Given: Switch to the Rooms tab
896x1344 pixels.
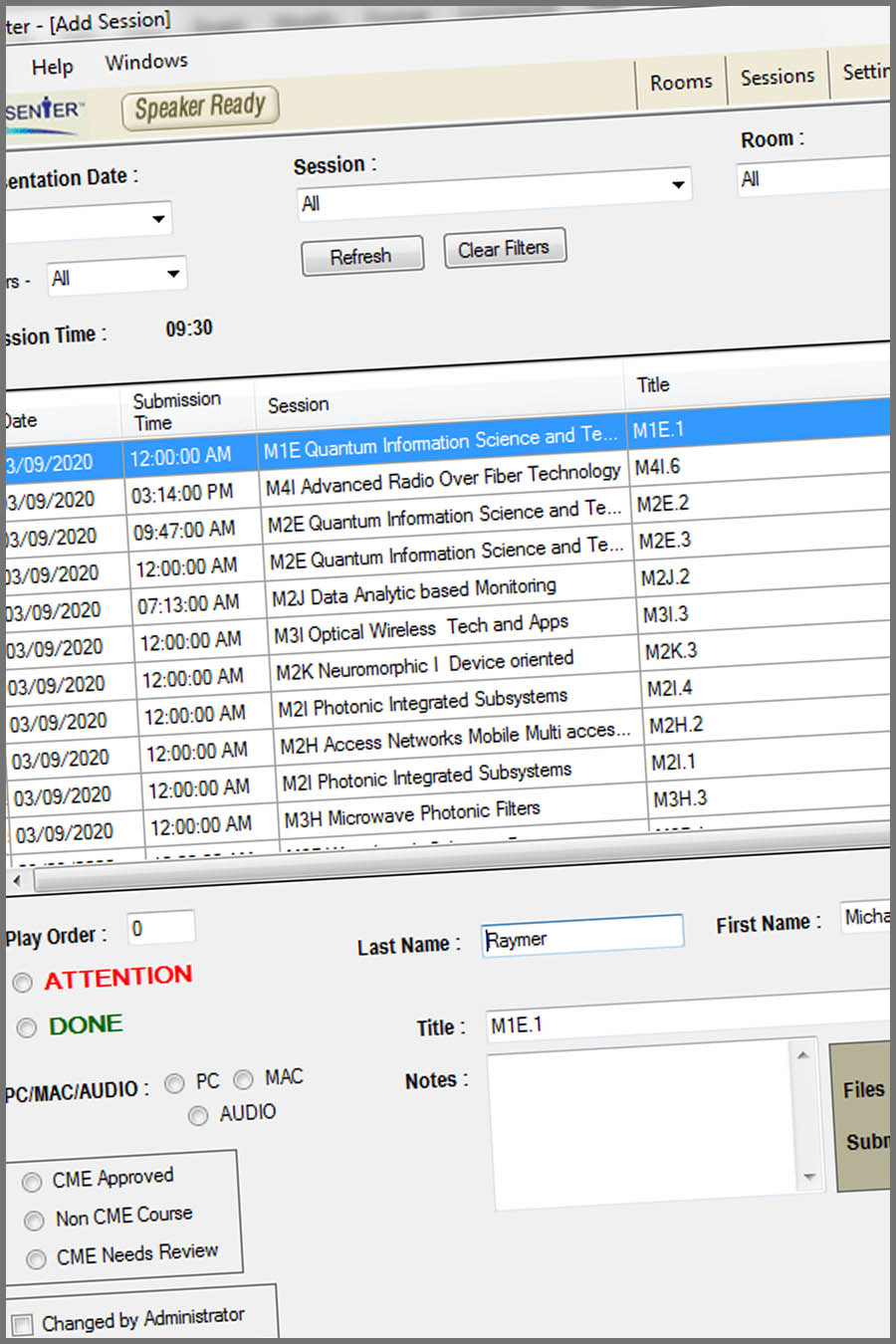Looking at the screenshot, I should click(x=681, y=82).
